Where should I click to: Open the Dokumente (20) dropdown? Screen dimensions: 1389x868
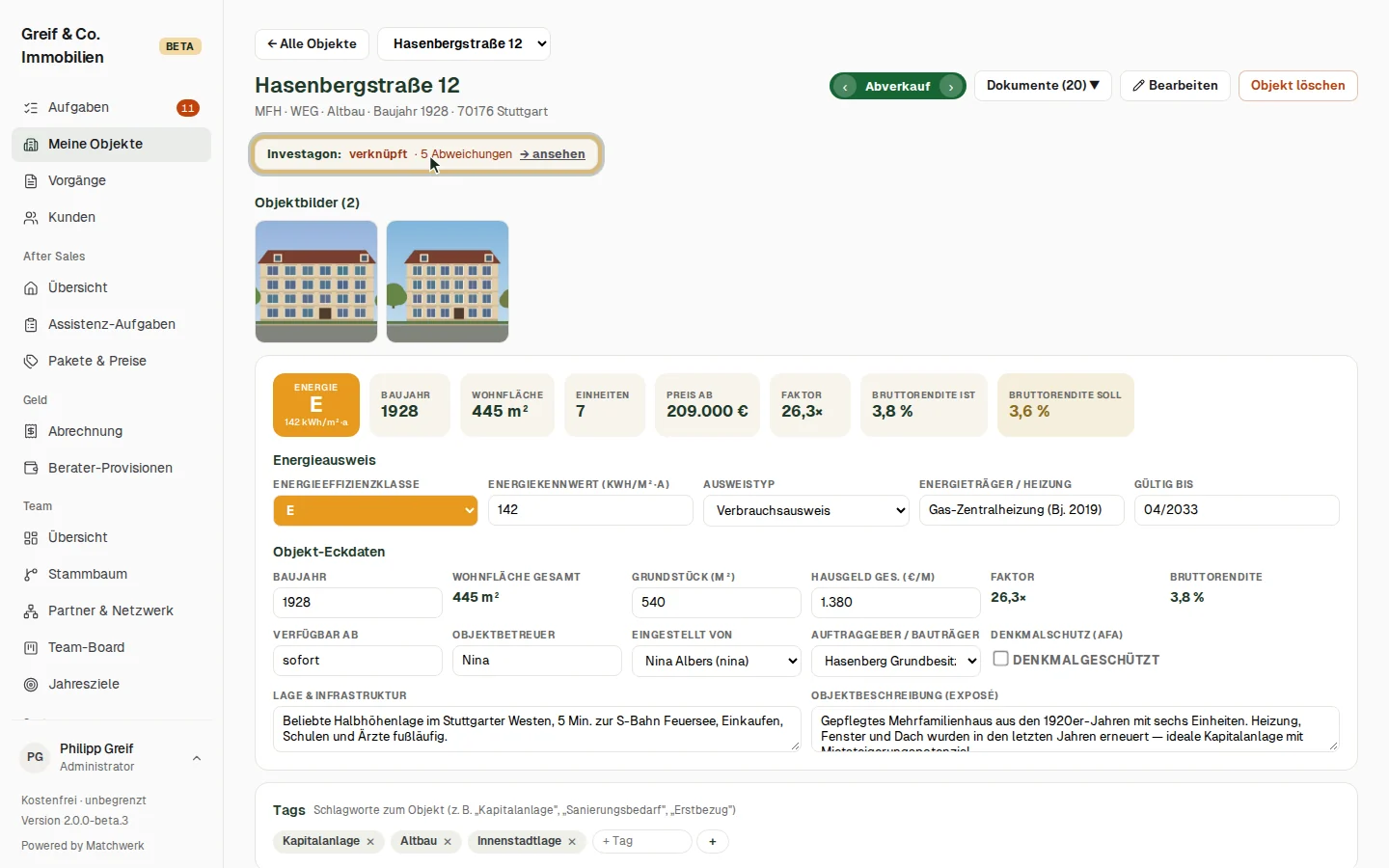[1043, 86]
